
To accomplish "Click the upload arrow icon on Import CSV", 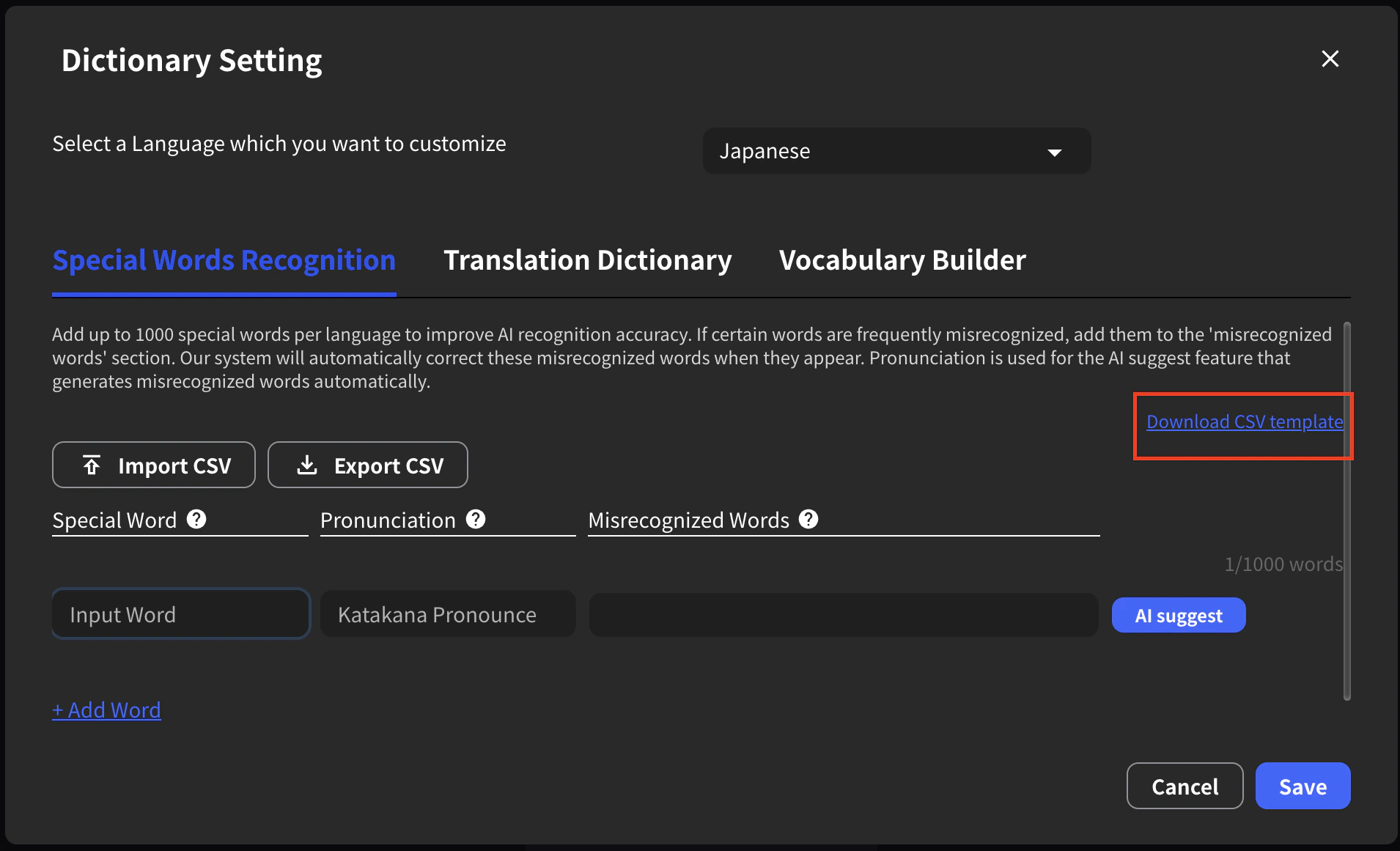I will point(92,465).
